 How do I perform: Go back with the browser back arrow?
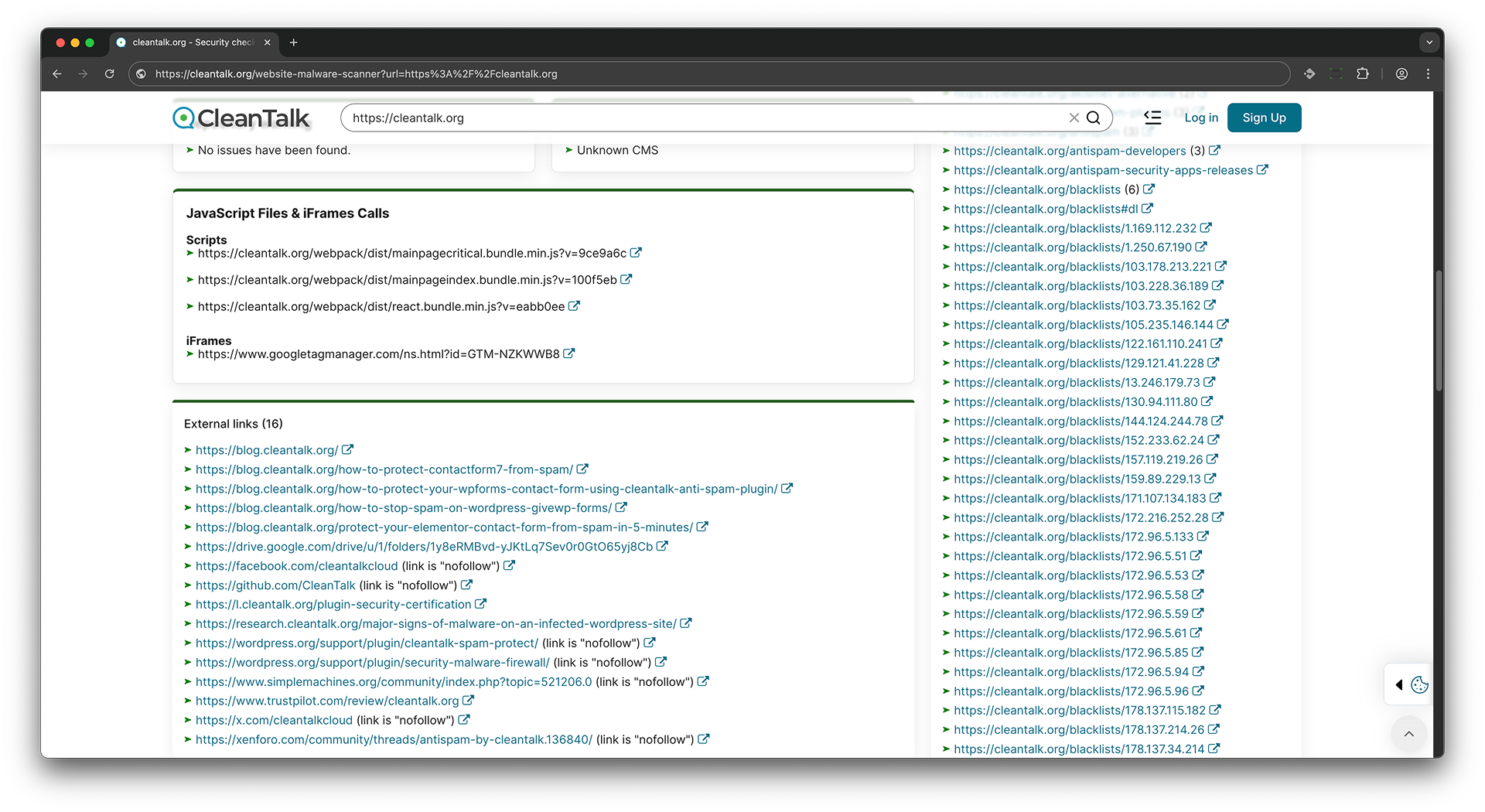[x=57, y=73]
